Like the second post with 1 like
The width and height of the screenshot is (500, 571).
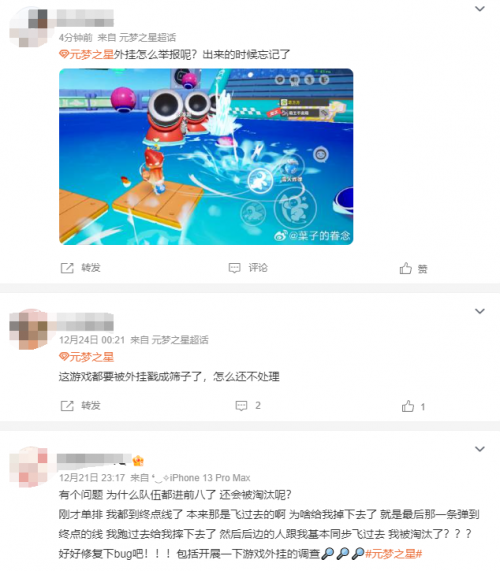pyautogui.click(x=413, y=406)
